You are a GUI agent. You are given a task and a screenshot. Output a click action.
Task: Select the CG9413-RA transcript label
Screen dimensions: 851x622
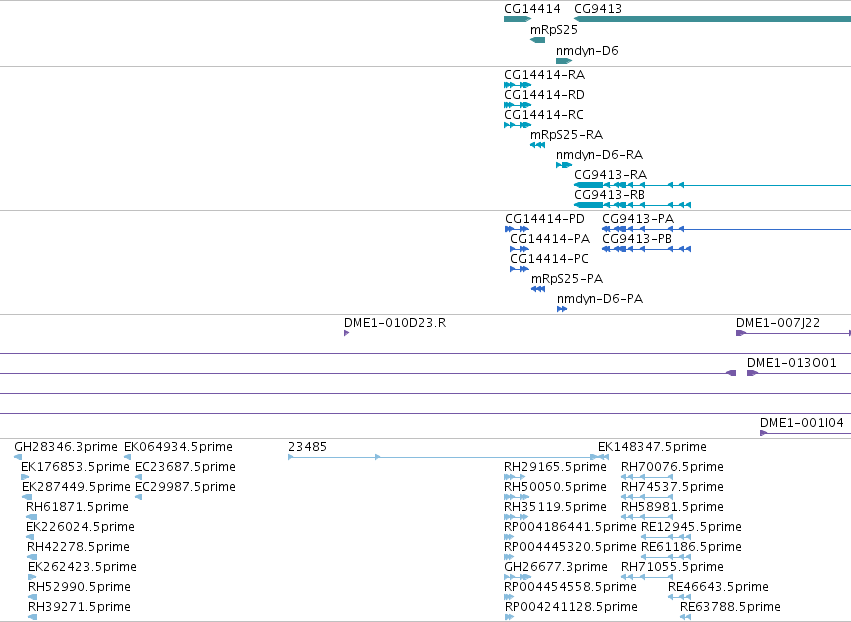(611, 175)
